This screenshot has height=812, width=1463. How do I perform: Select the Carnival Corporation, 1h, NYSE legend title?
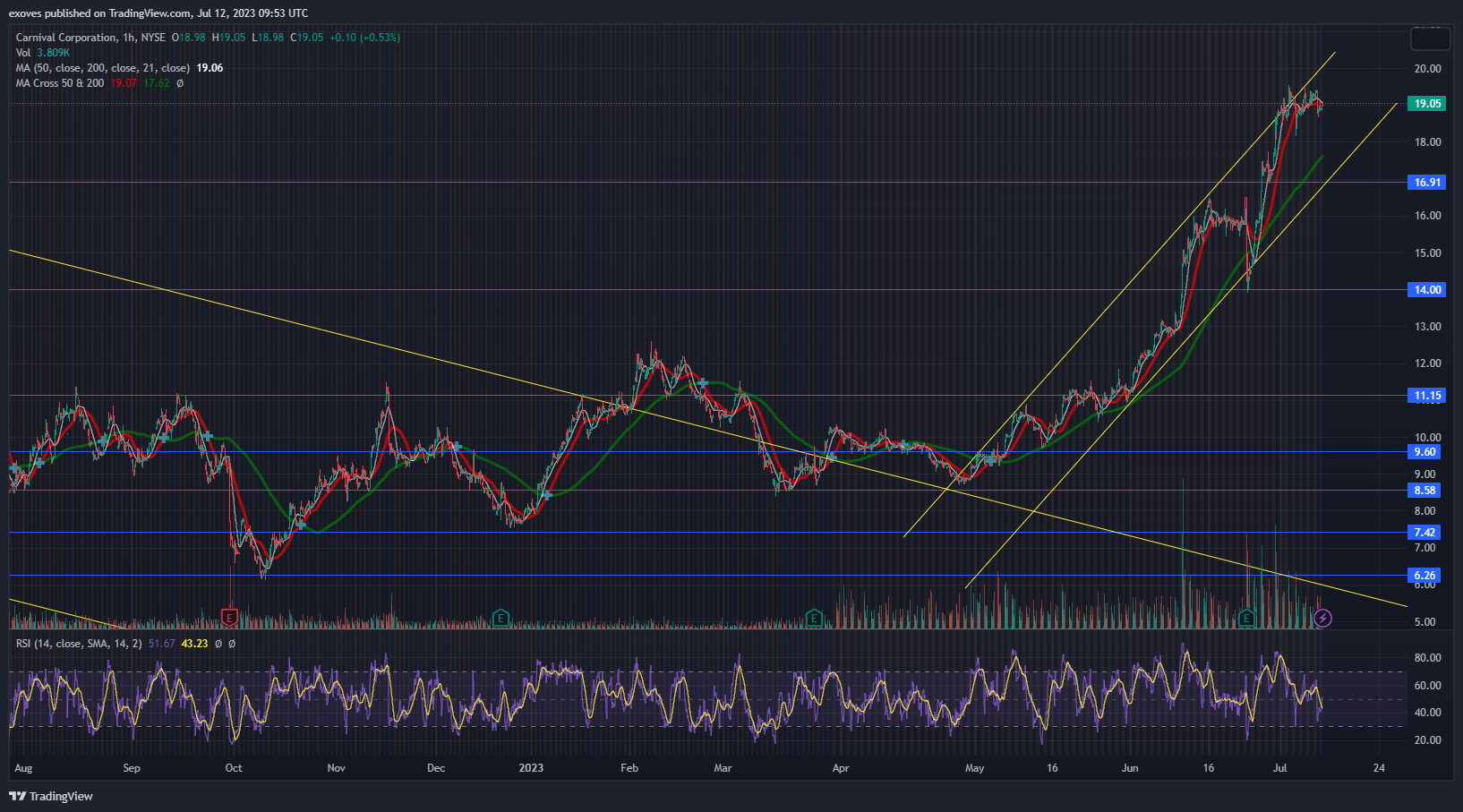click(x=90, y=38)
